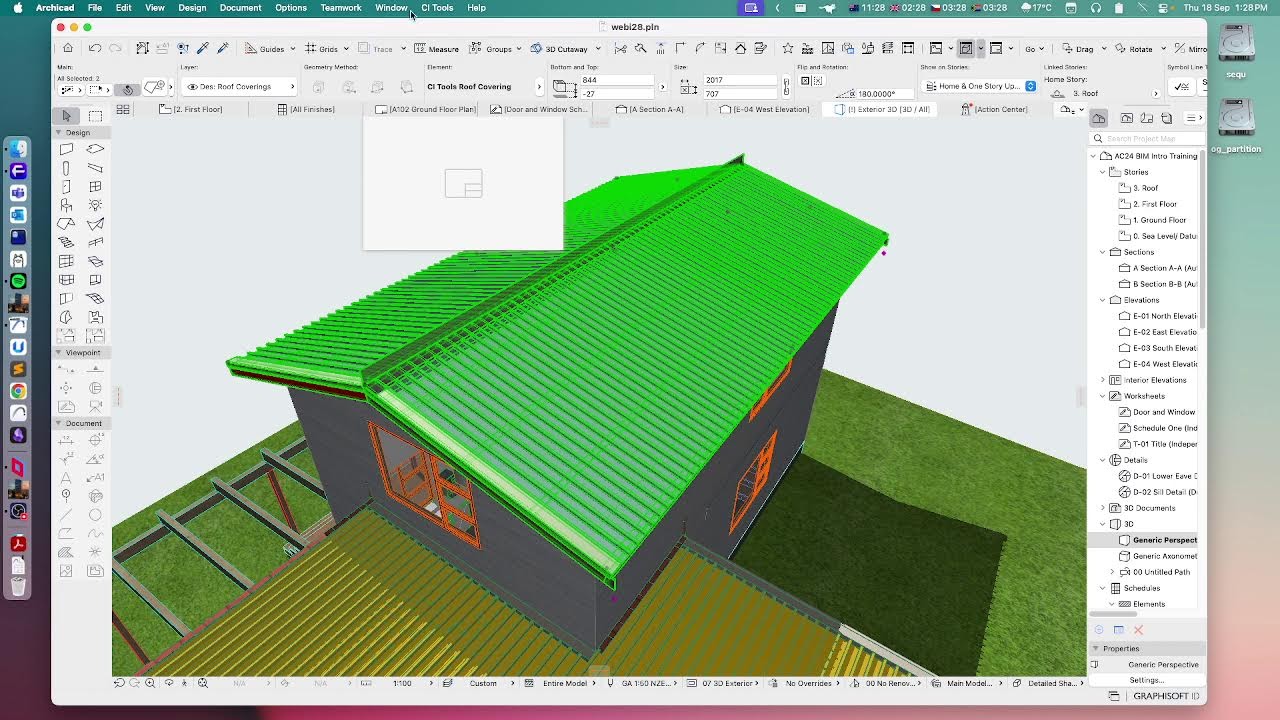Click the red delete icon in Navigator
Viewport: 1280px width, 720px height.
[x=1138, y=630]
